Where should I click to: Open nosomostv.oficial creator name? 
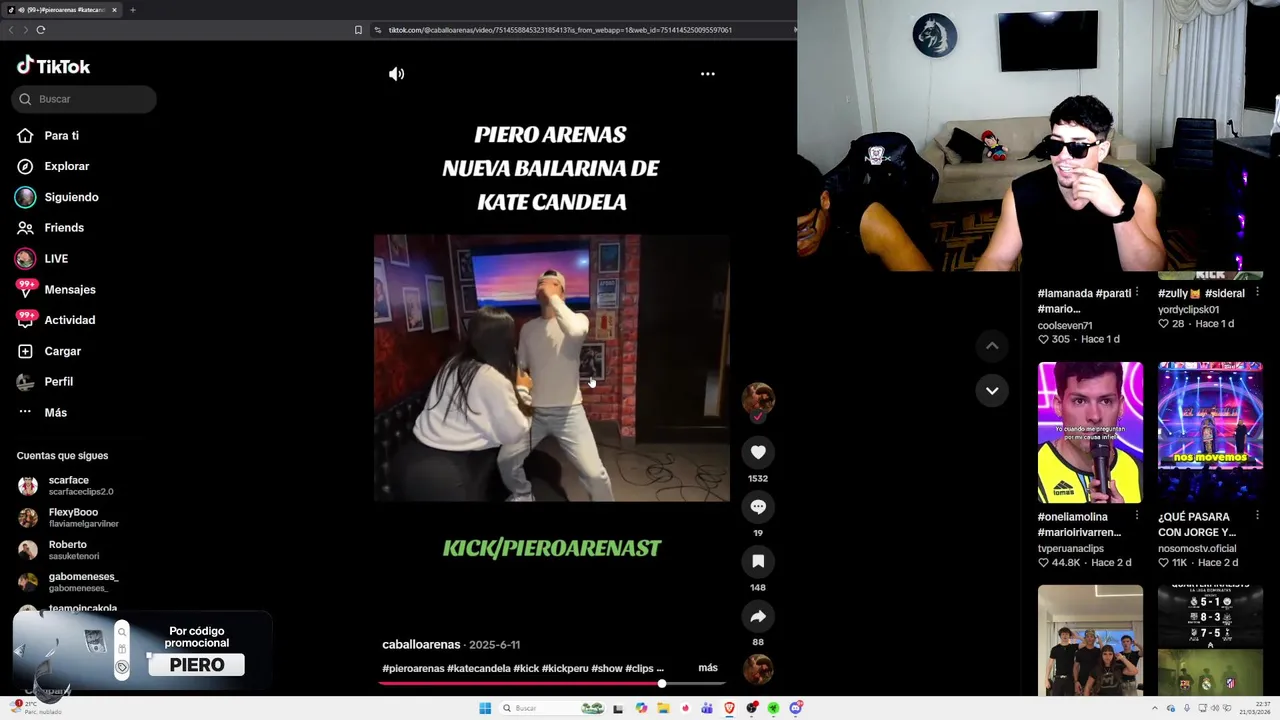[x=1197, y=549]
